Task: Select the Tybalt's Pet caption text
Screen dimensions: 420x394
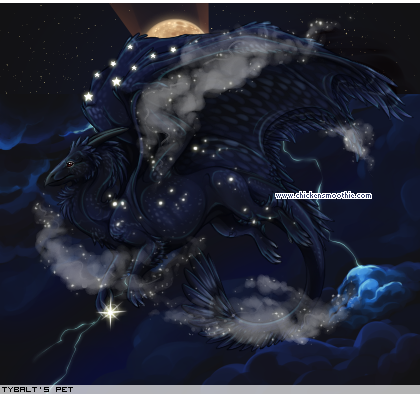Action: [37, 389]
